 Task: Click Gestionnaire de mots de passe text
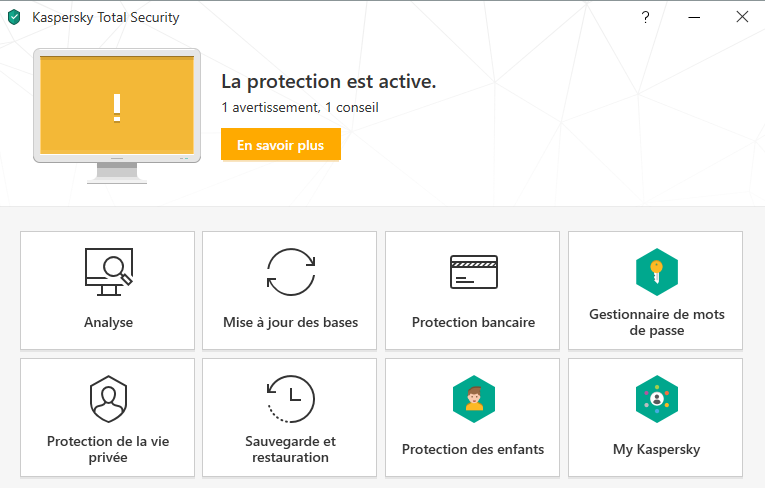click(656, 322)
